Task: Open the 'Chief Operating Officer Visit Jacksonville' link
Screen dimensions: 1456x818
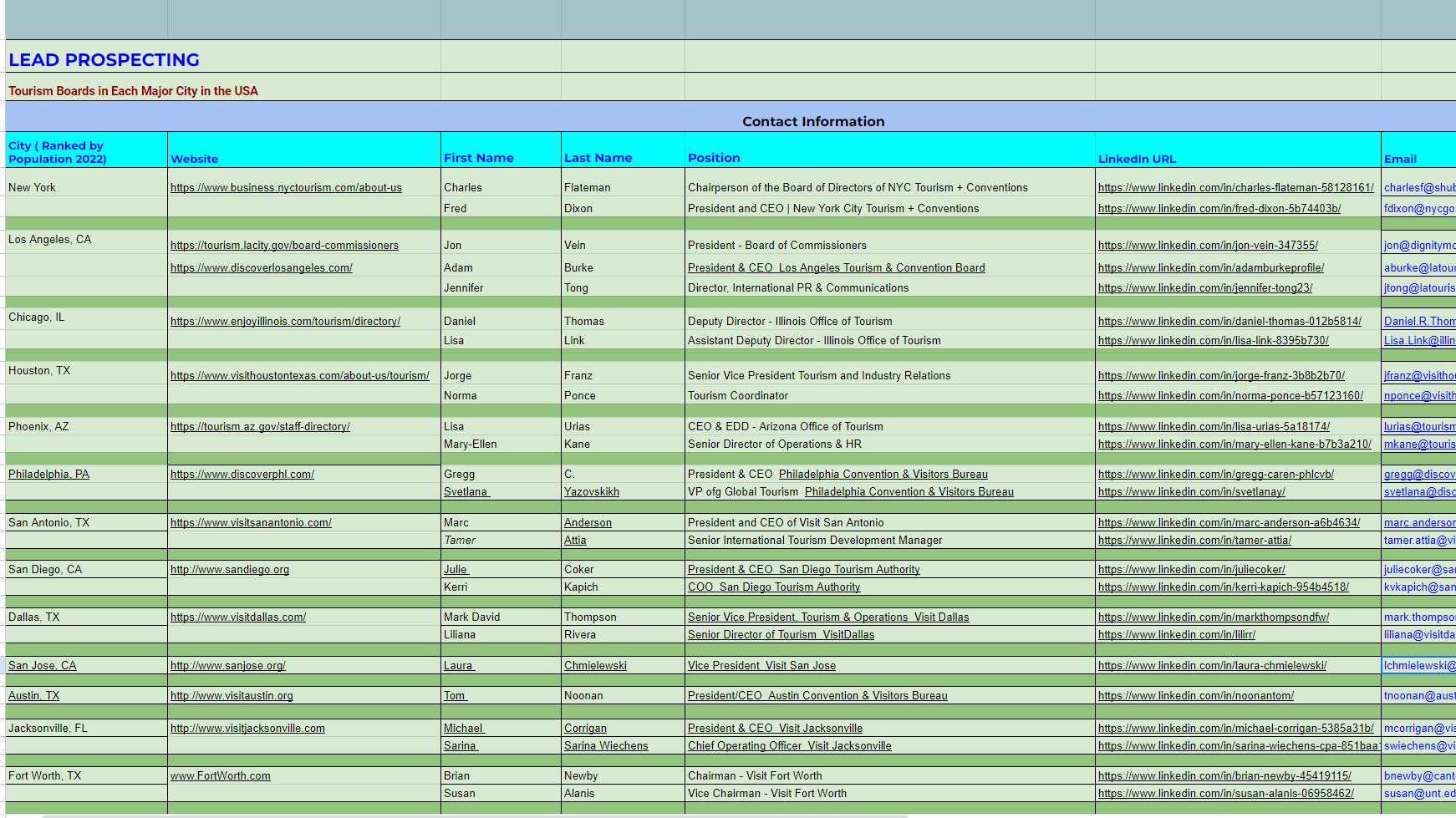Action: [790, 746]
